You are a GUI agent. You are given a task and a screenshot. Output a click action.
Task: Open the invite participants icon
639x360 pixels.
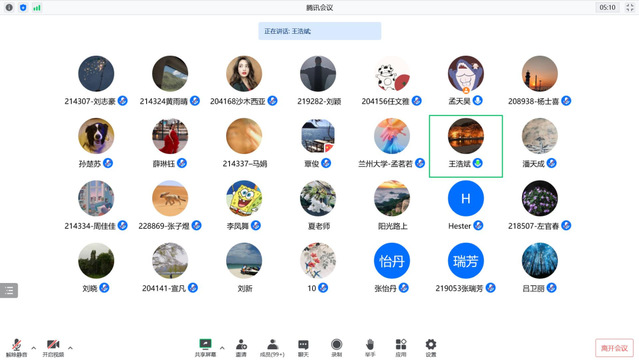click(241, 348)
